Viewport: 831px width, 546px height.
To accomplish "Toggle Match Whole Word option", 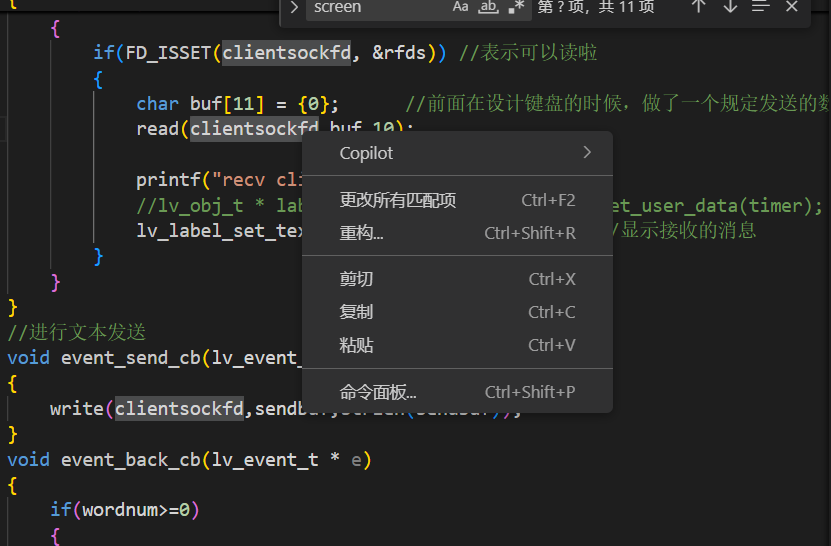I will pos(488,7).
